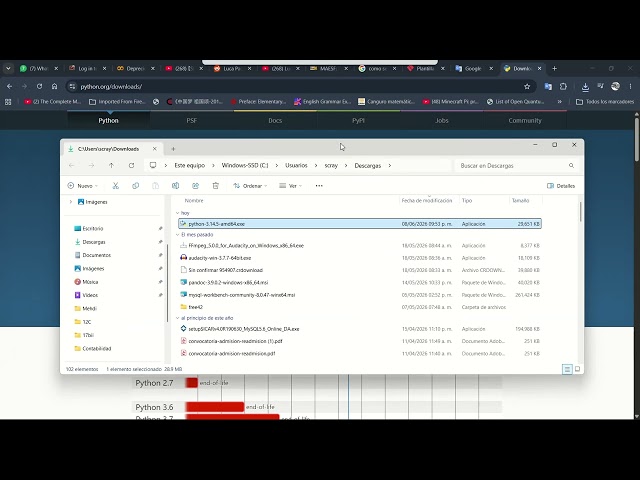
Task: Click the search magnifier in Buscar en Descargas
Action: pyautogui.click(x=571, y=165)
